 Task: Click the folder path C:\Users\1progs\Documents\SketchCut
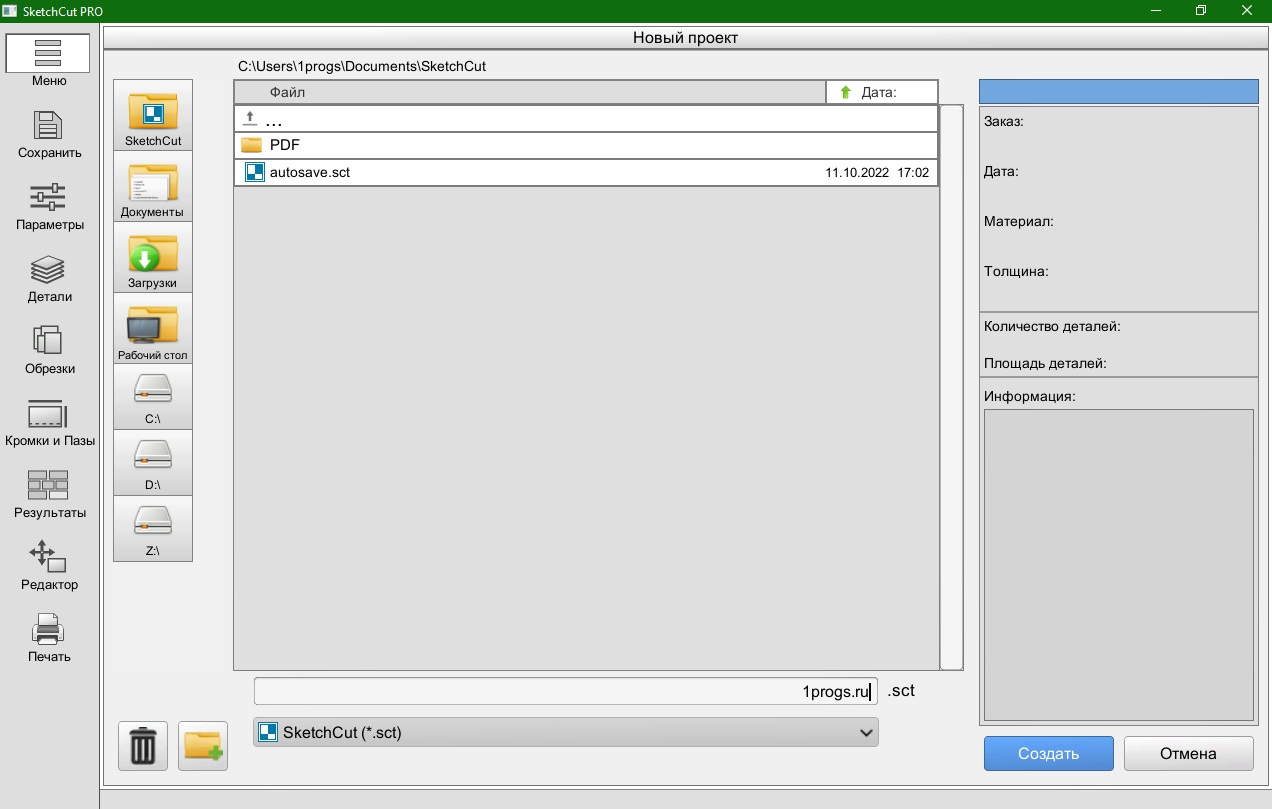tap(362, 66)
